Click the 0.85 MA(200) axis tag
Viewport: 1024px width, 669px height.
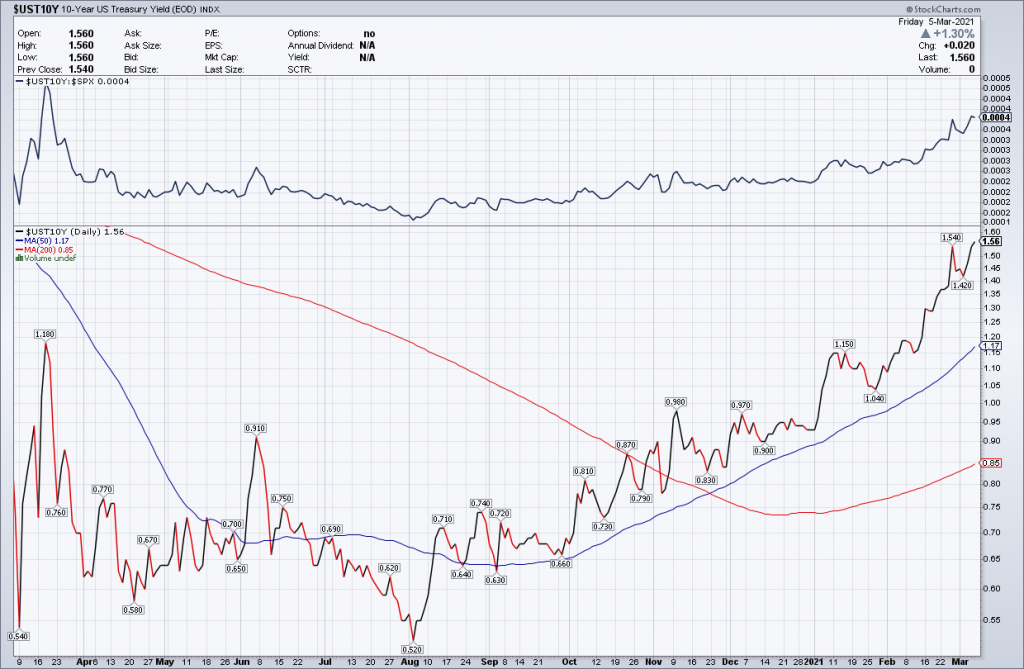pyautogui.click(x=993, y=463)
